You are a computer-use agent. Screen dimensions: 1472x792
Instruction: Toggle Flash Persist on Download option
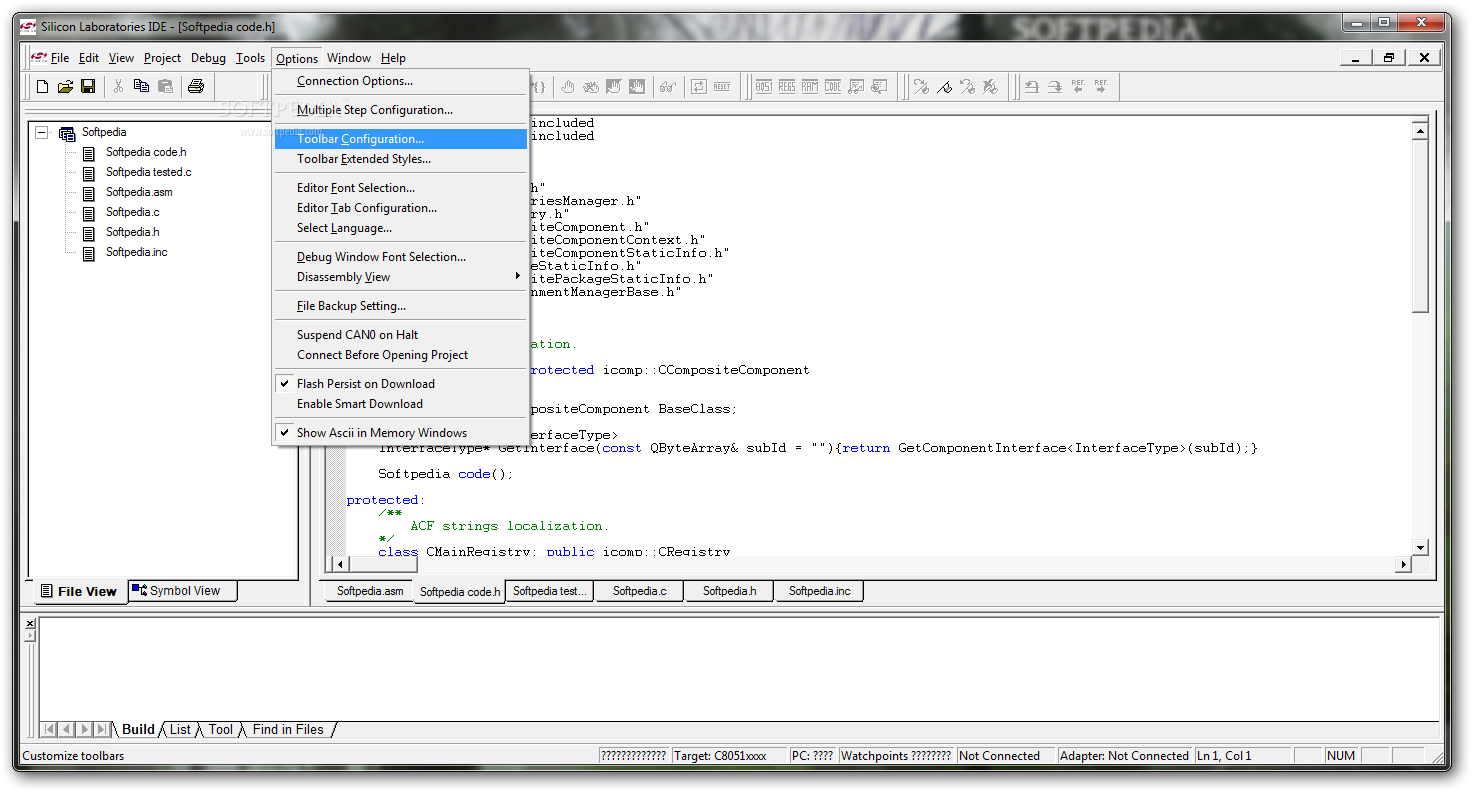[400, 384]
